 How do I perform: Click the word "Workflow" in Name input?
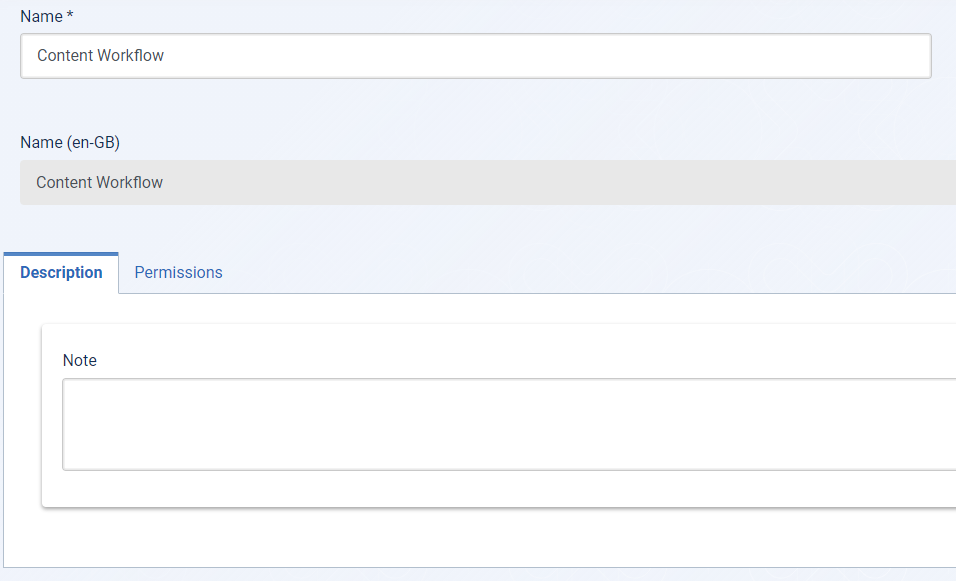(131, 56)
